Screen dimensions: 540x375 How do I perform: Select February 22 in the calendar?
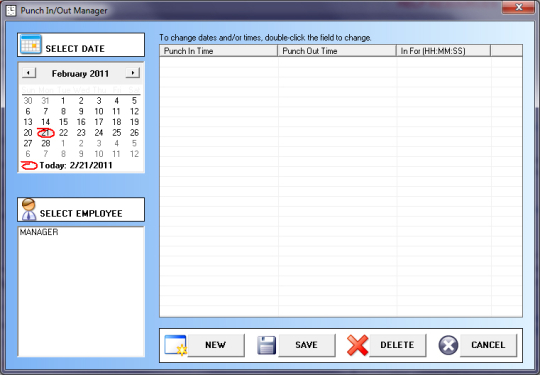(x=63, y=133)
